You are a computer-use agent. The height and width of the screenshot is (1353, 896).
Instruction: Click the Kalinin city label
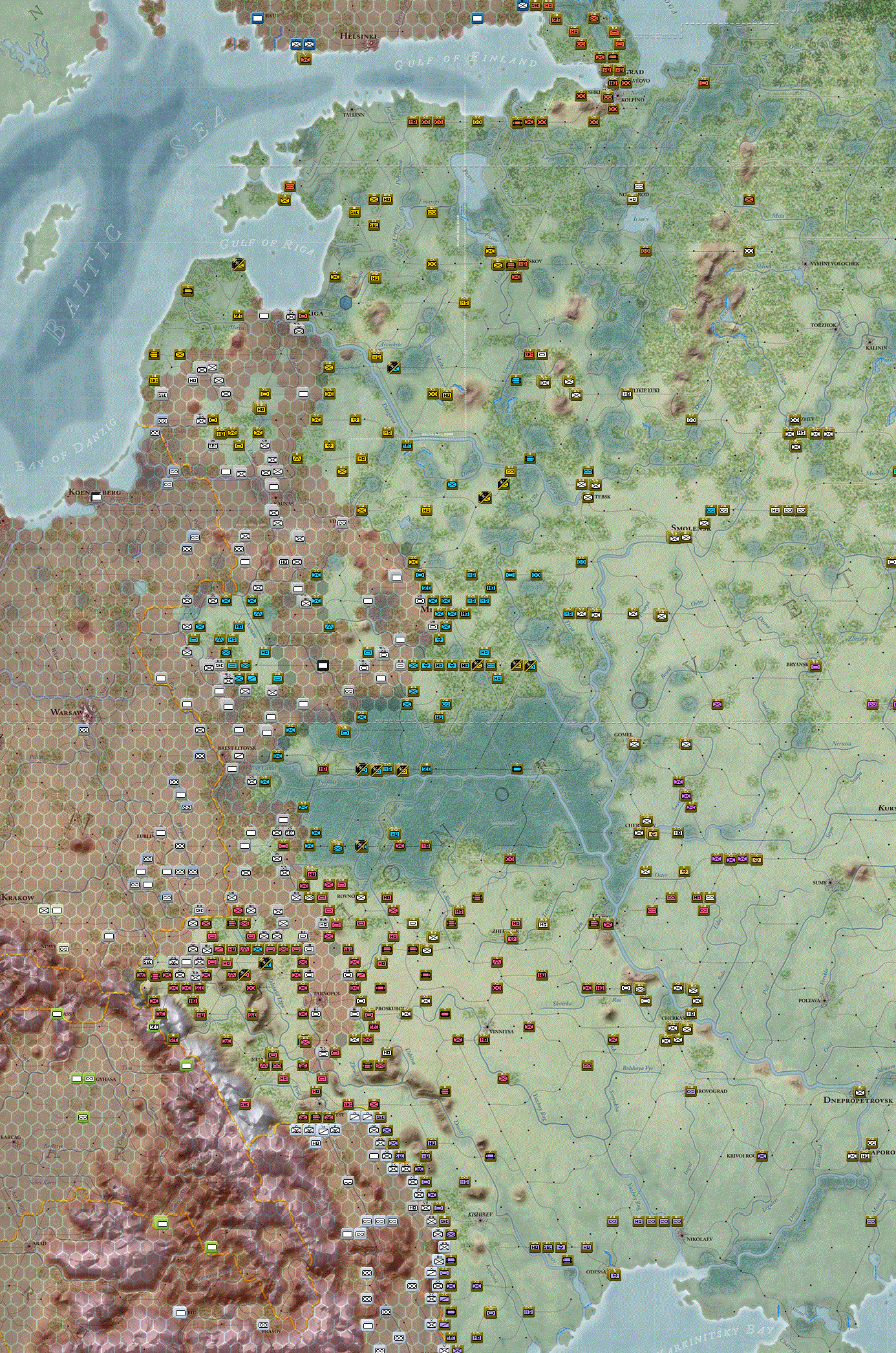(x=877, y=348)
